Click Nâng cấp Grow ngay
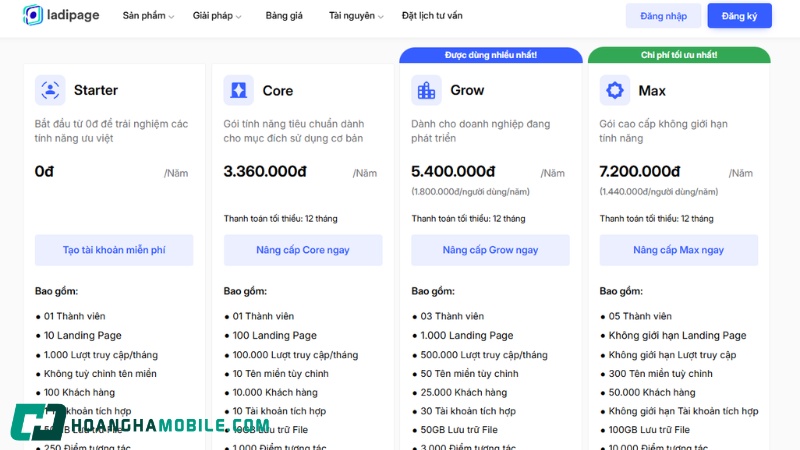 point(490,250)
